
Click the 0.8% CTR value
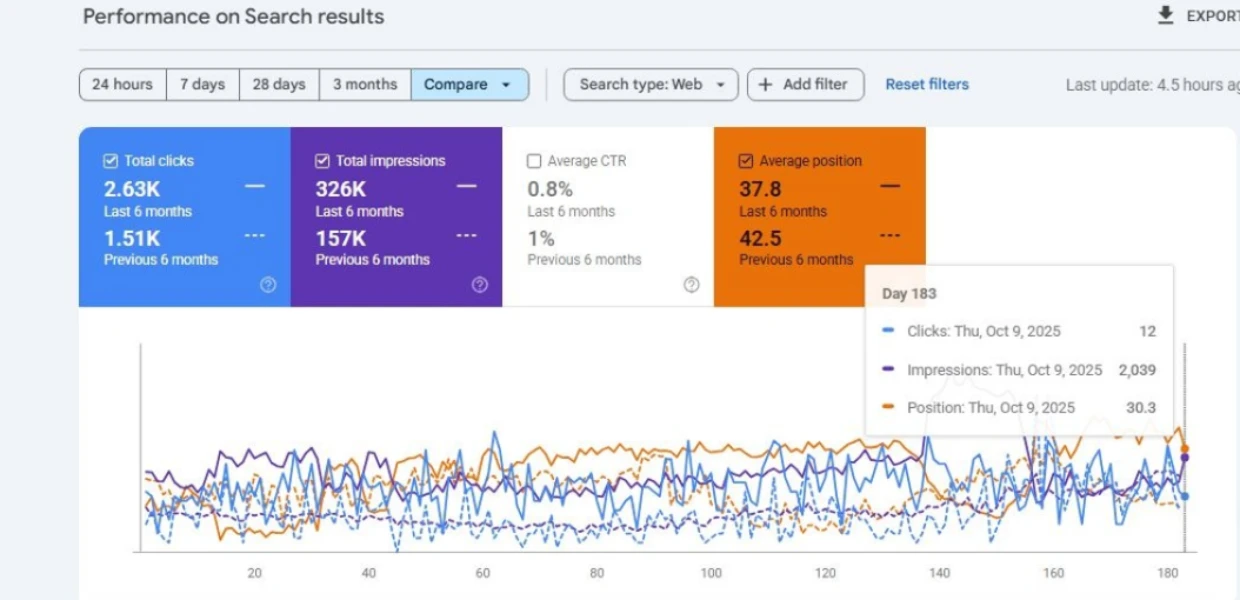550,189
